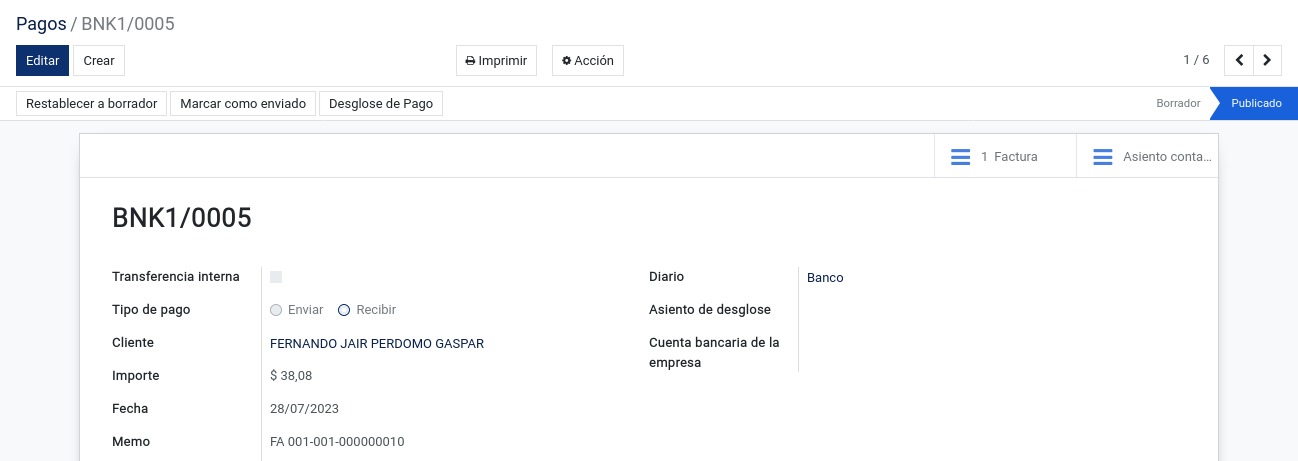Click the Fecha field label
The height and width of the screenshot is (461, 1298).
click(x=130, y=409)
